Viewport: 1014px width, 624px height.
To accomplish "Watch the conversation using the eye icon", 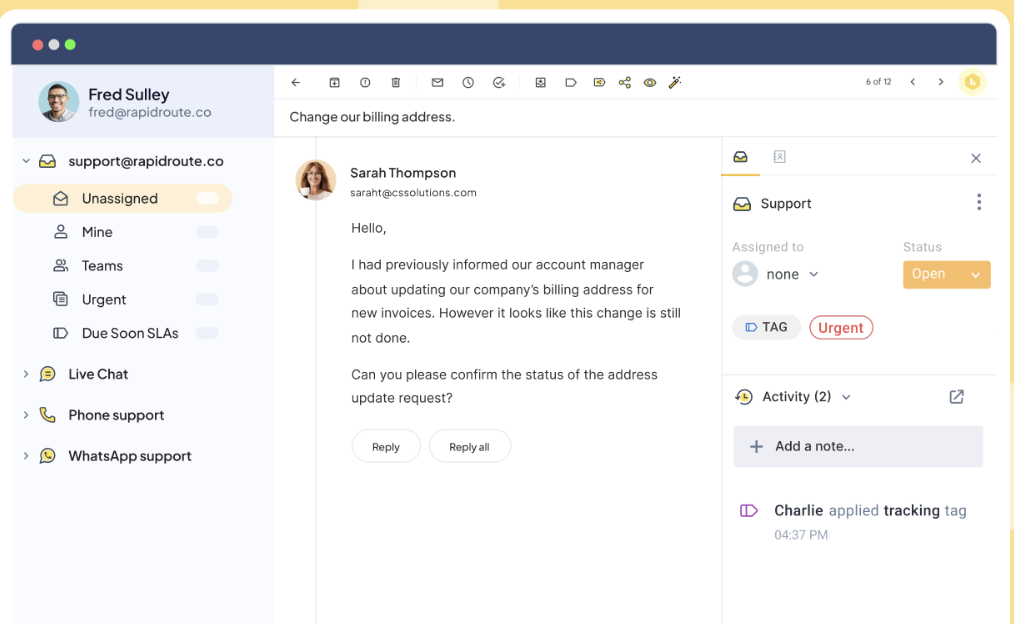I will click(x=650, y=82).
